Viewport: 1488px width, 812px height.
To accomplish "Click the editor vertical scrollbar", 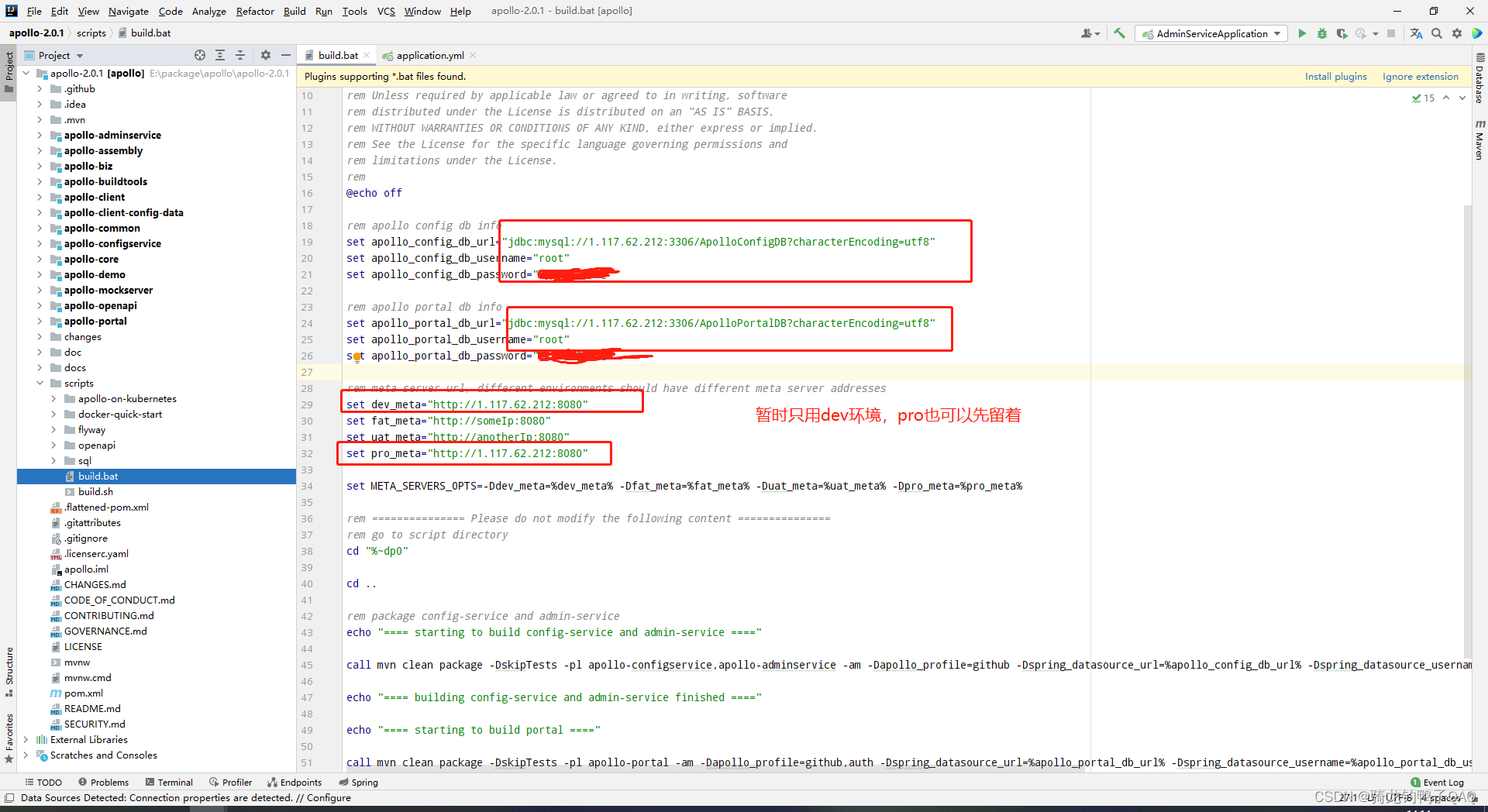I will pyautogui.click(x=1467, y=430).
